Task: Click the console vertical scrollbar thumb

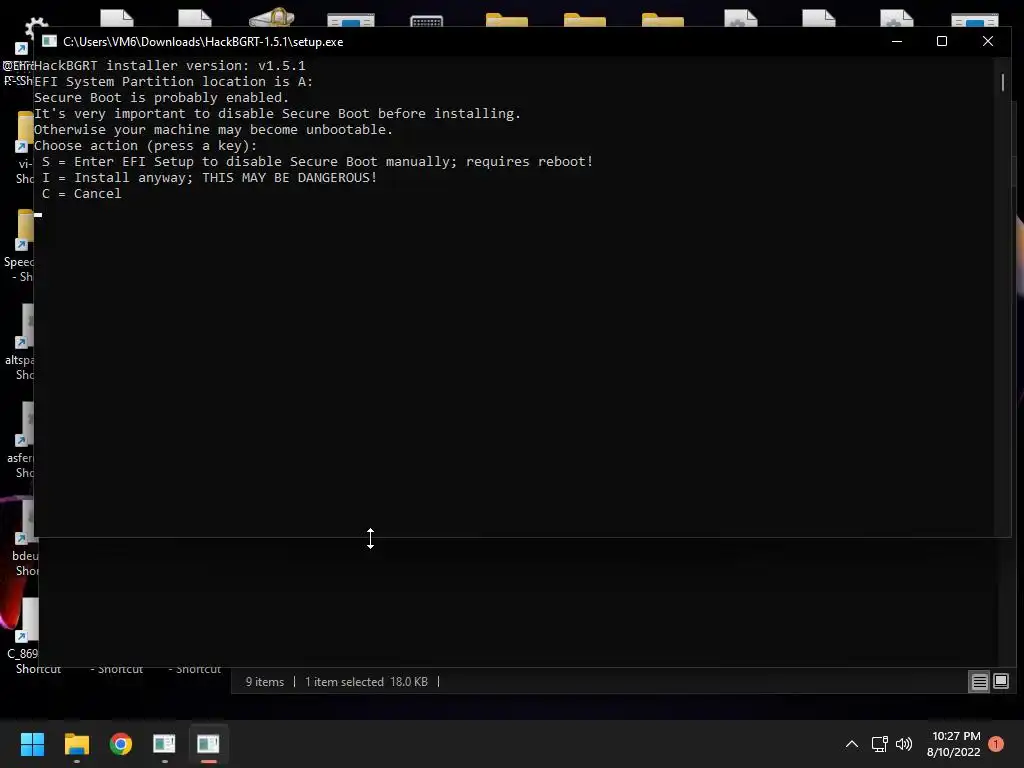Action: 1002,82
